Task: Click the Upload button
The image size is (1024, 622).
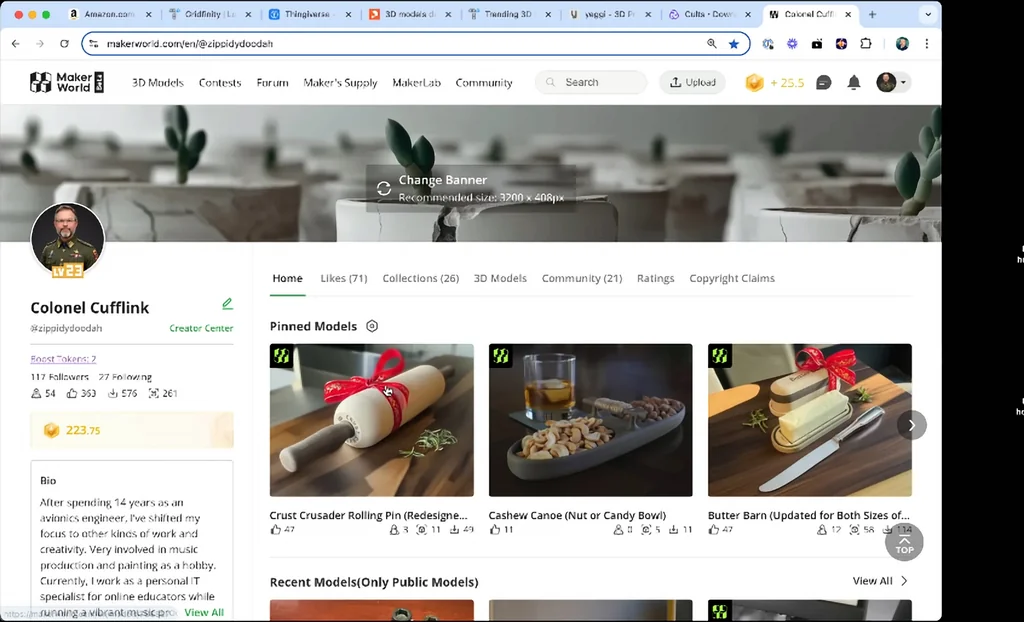Action: [x=692, y=82]
